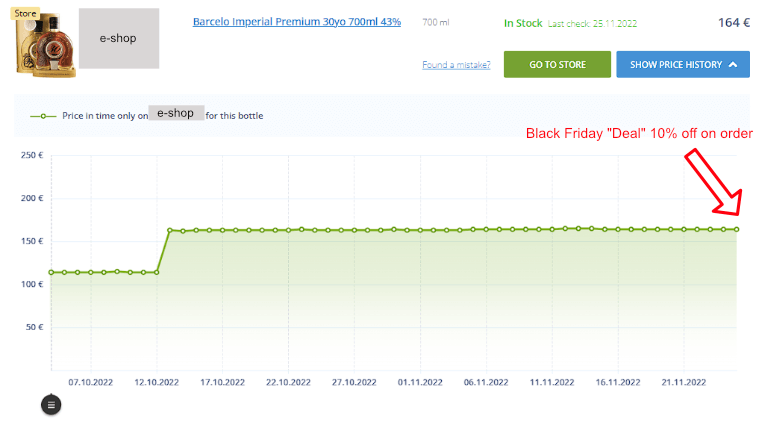762x422 pixels.
Task: Click the '164 €' current price
Action: [734, 23]
